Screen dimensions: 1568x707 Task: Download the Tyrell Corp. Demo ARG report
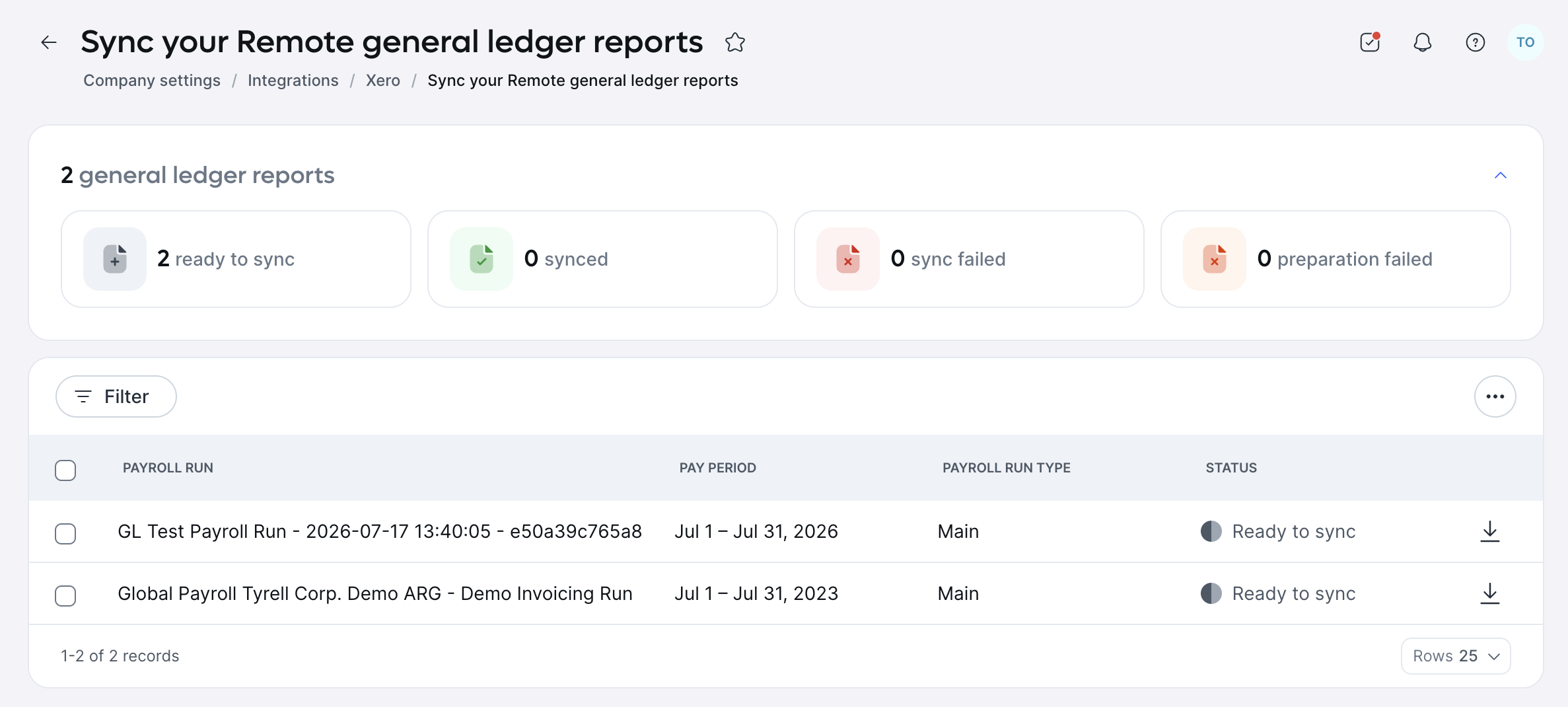tap(1490, 593)
